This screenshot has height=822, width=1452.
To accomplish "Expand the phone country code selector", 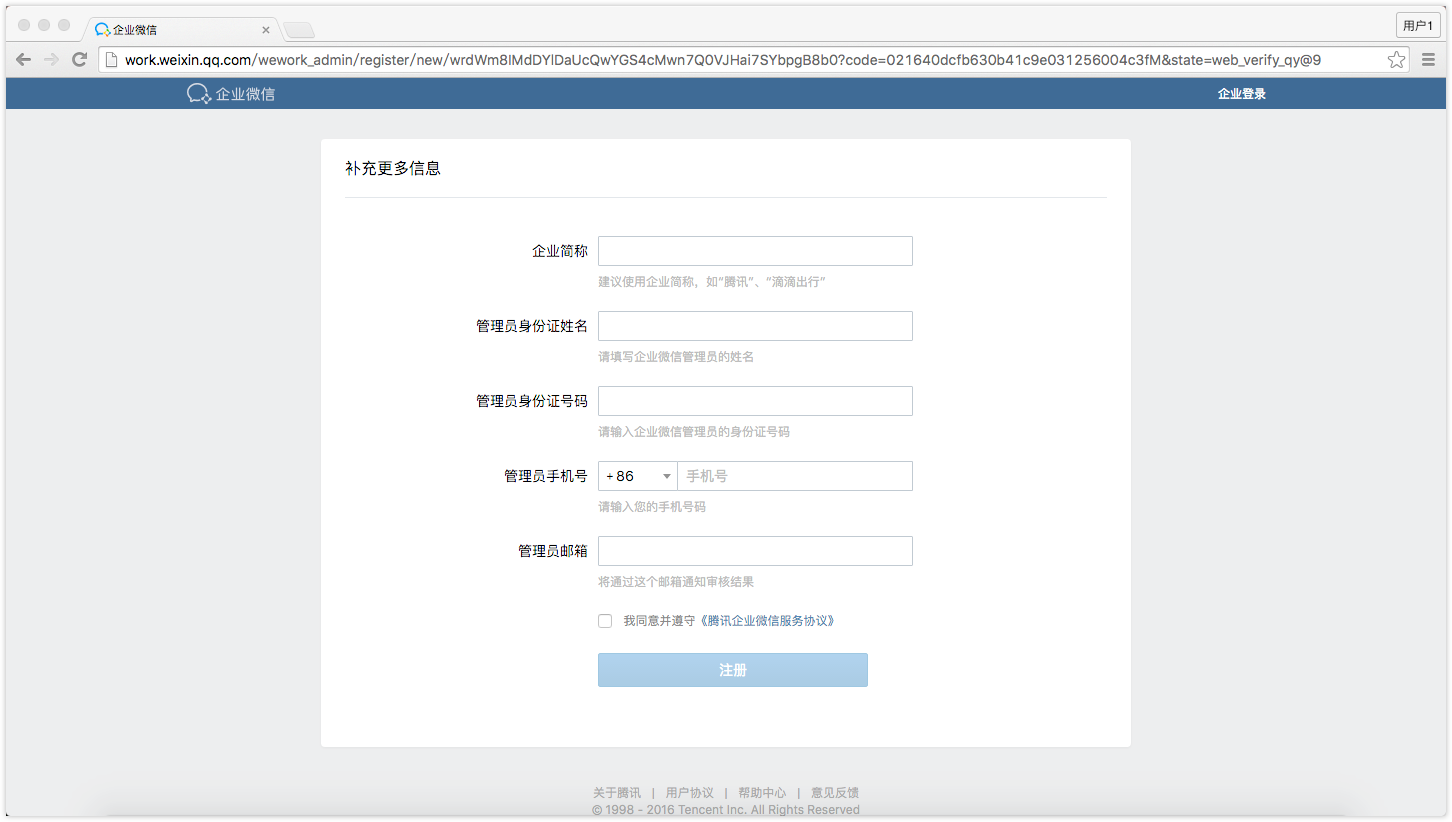I will [637, 475].
